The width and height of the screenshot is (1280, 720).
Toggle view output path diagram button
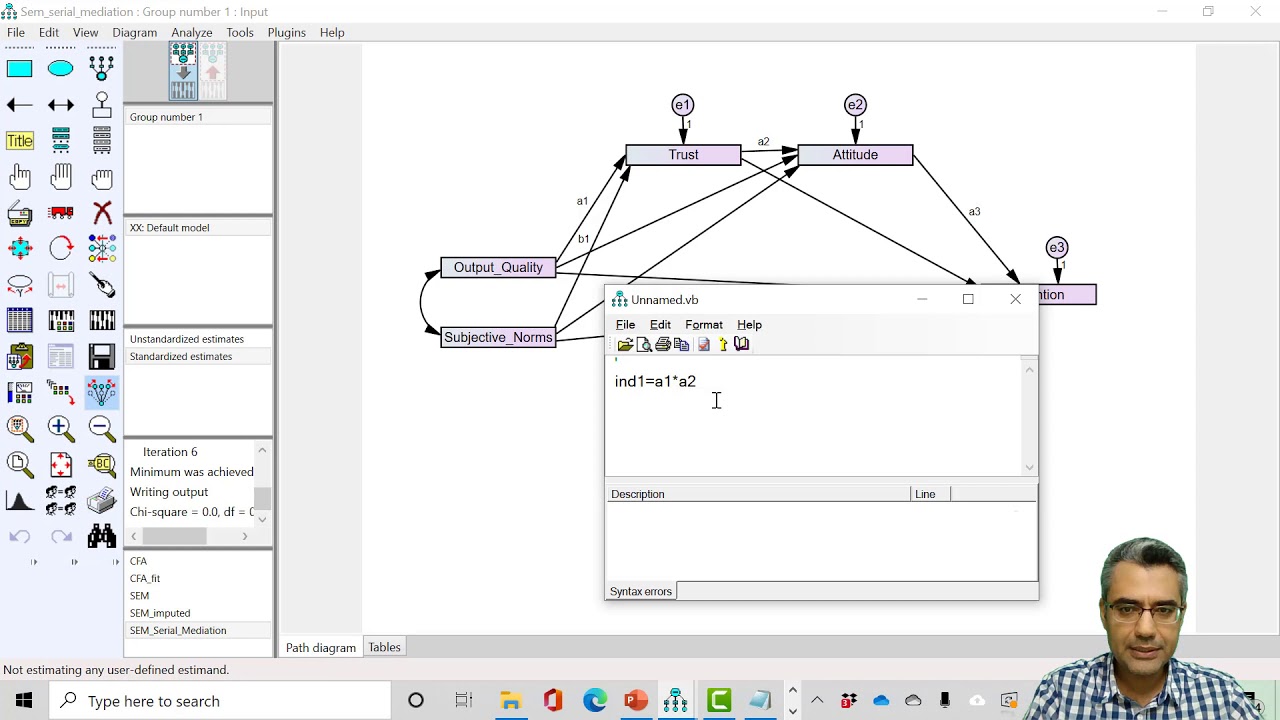click(x=212, y=72)
